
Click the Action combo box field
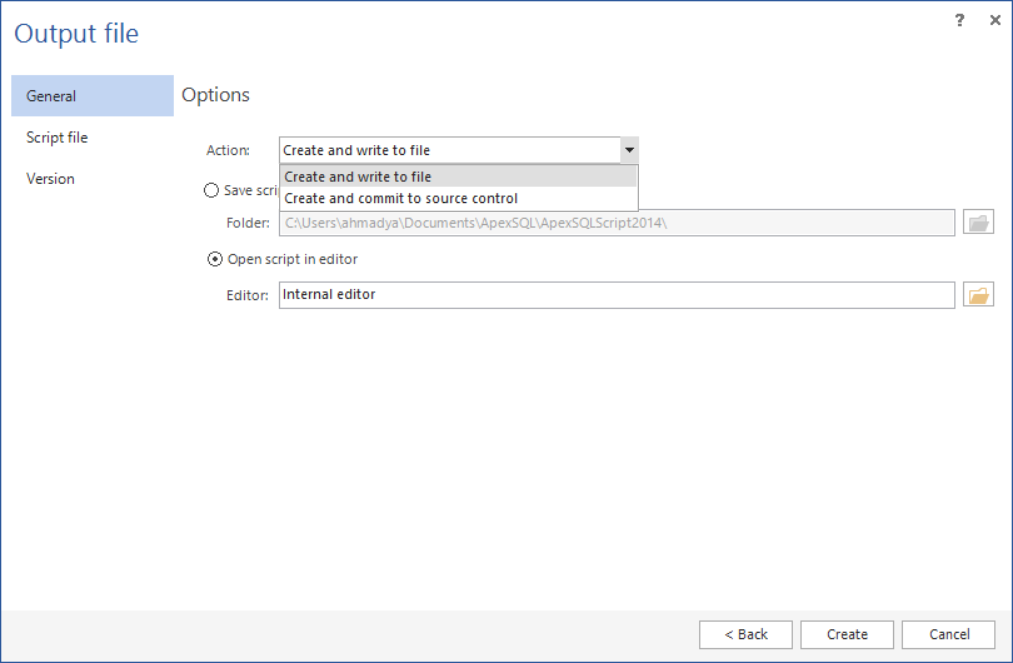[450, 150]
